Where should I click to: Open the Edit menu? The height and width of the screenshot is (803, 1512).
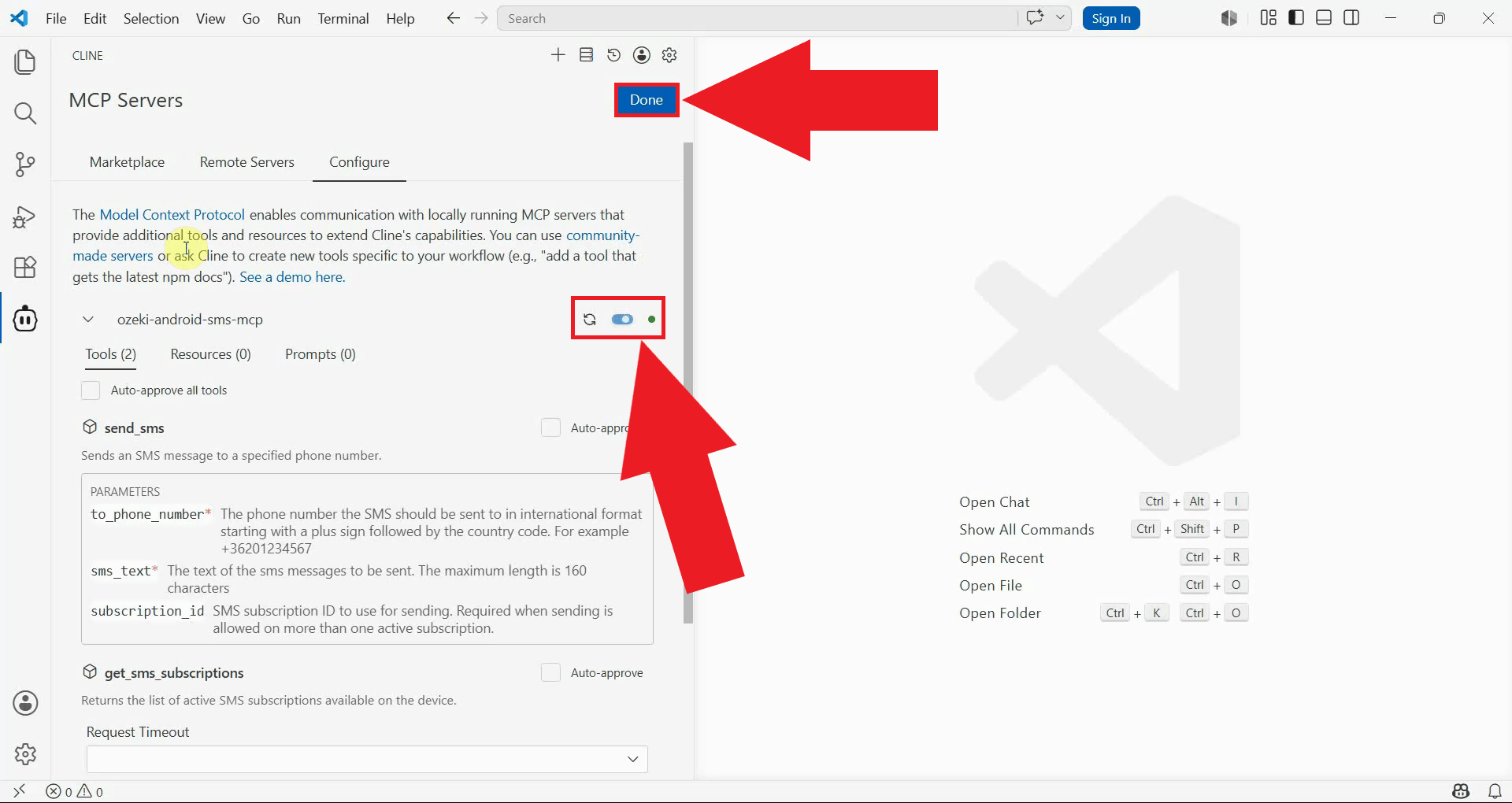94,18
